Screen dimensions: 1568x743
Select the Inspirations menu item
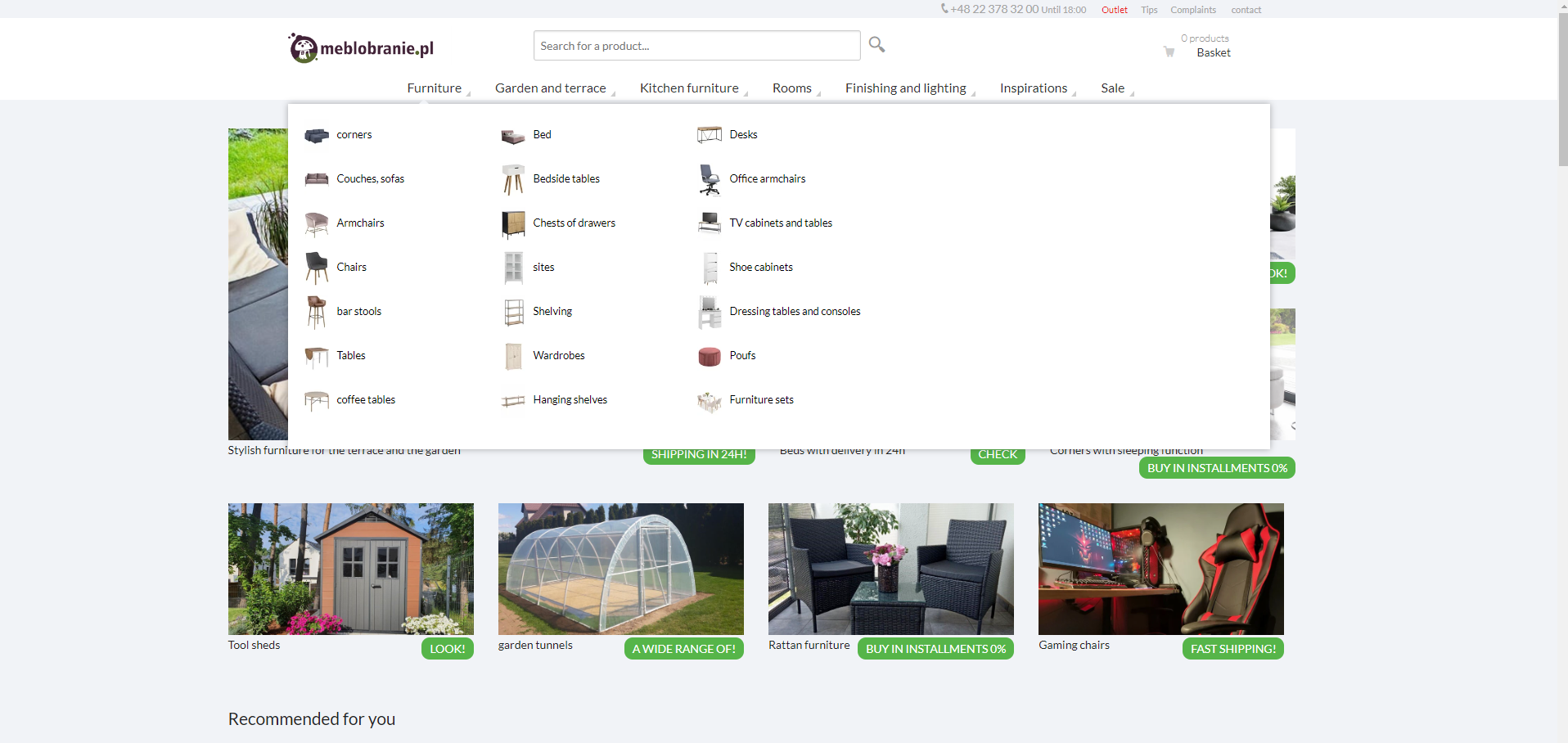pyautogui.click(x=1033, y=88)
